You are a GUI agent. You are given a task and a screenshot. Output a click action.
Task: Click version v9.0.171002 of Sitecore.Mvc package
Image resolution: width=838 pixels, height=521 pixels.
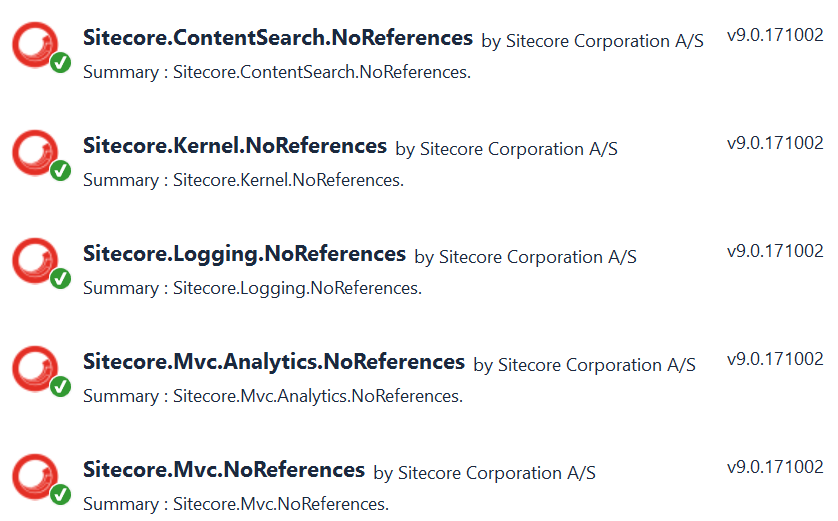tap(775, 467)
